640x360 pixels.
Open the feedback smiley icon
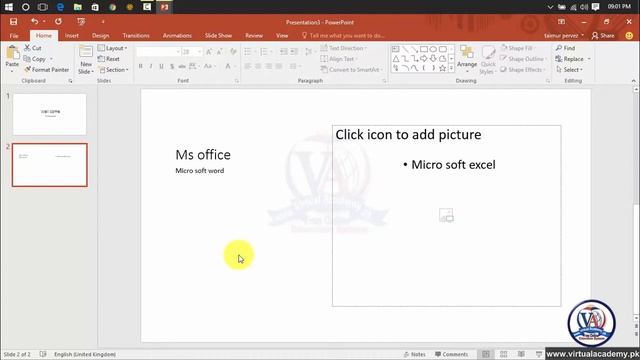tap(629, 36)
